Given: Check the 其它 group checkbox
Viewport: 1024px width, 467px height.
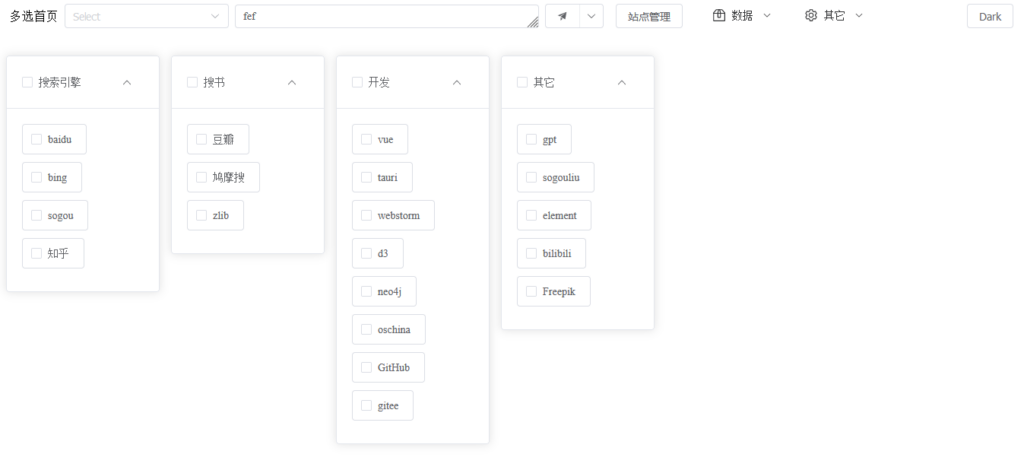Looking at the screenshot, I should coord(522,82).
